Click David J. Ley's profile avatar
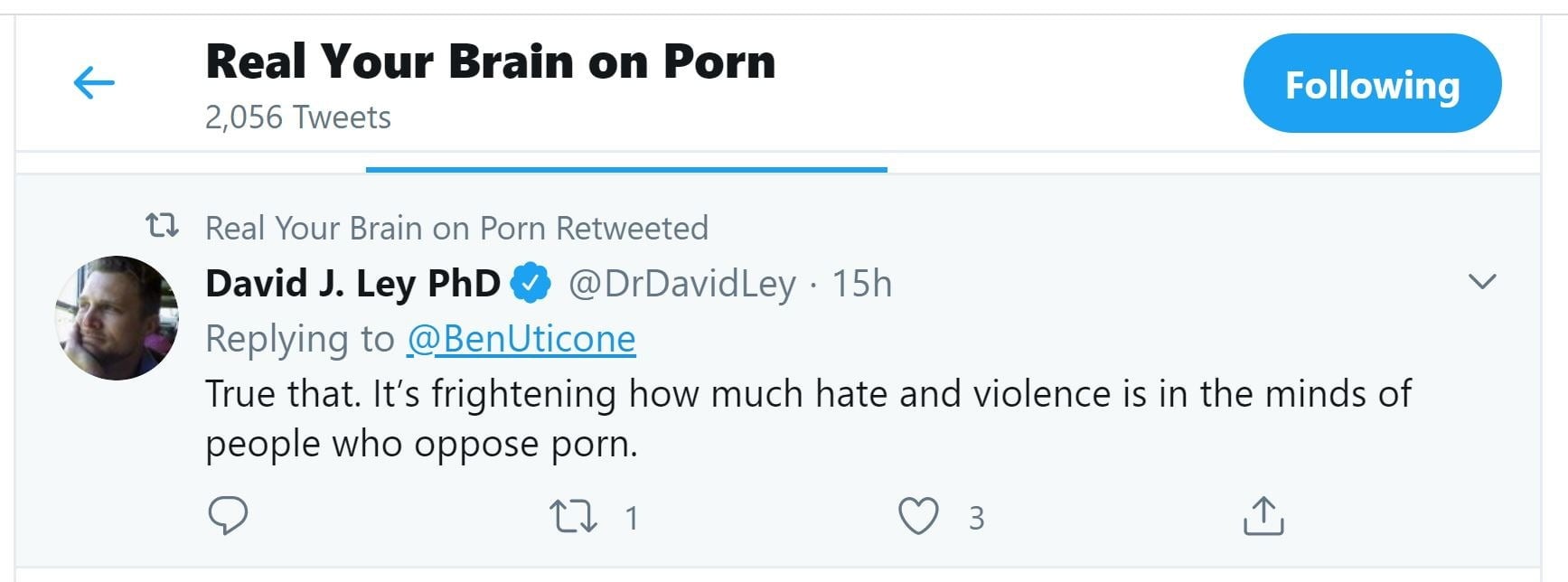 tap(117, 318)
